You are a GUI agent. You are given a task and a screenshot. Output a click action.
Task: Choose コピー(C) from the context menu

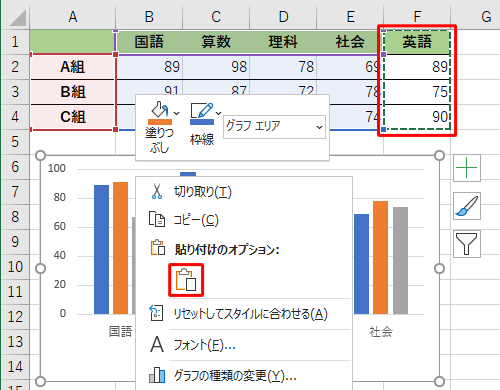click(244, 220)
